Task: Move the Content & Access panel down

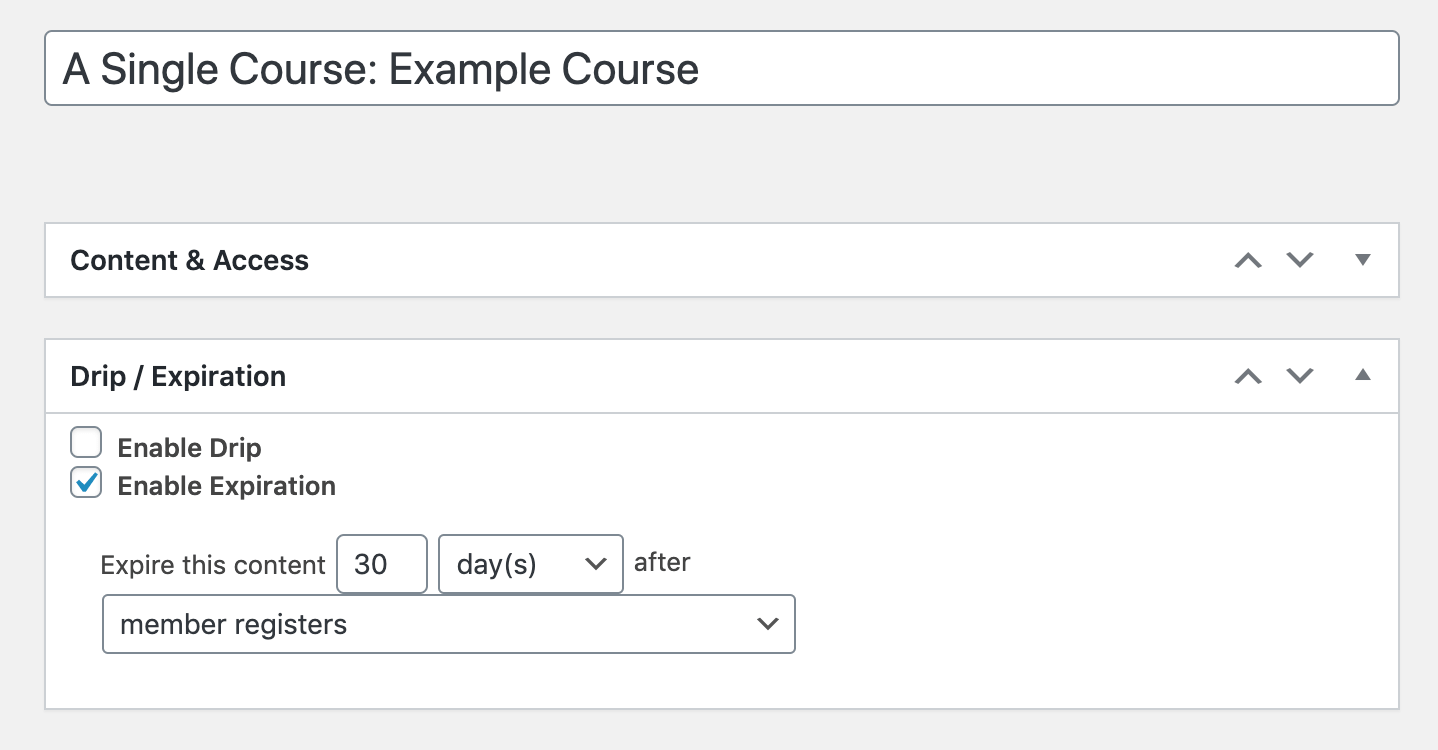Action: pyautogui.click(x=1299, y=260)
